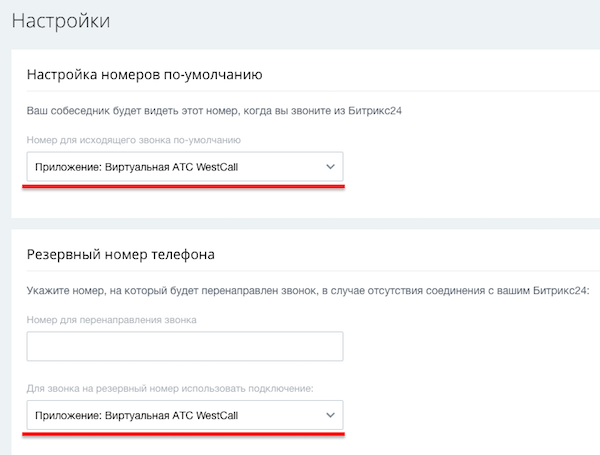This screenshot has height=455, width=600.
Task: Click the description text starting "Ваш собеседник будет видеть"
Action: 200,108
